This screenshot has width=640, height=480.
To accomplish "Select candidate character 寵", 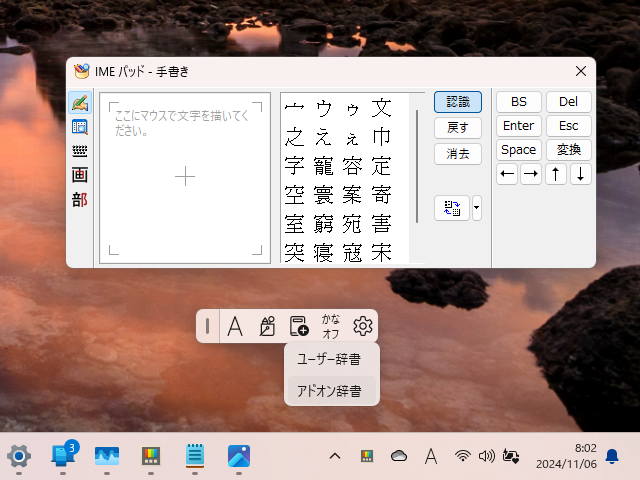I will tap(324, 166).
